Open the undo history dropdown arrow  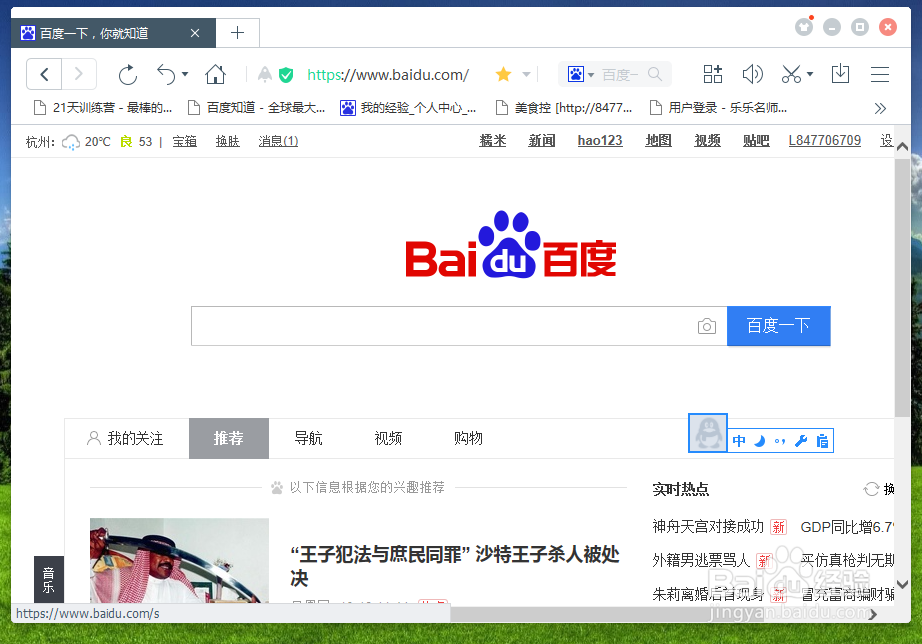tap(185, 75)
